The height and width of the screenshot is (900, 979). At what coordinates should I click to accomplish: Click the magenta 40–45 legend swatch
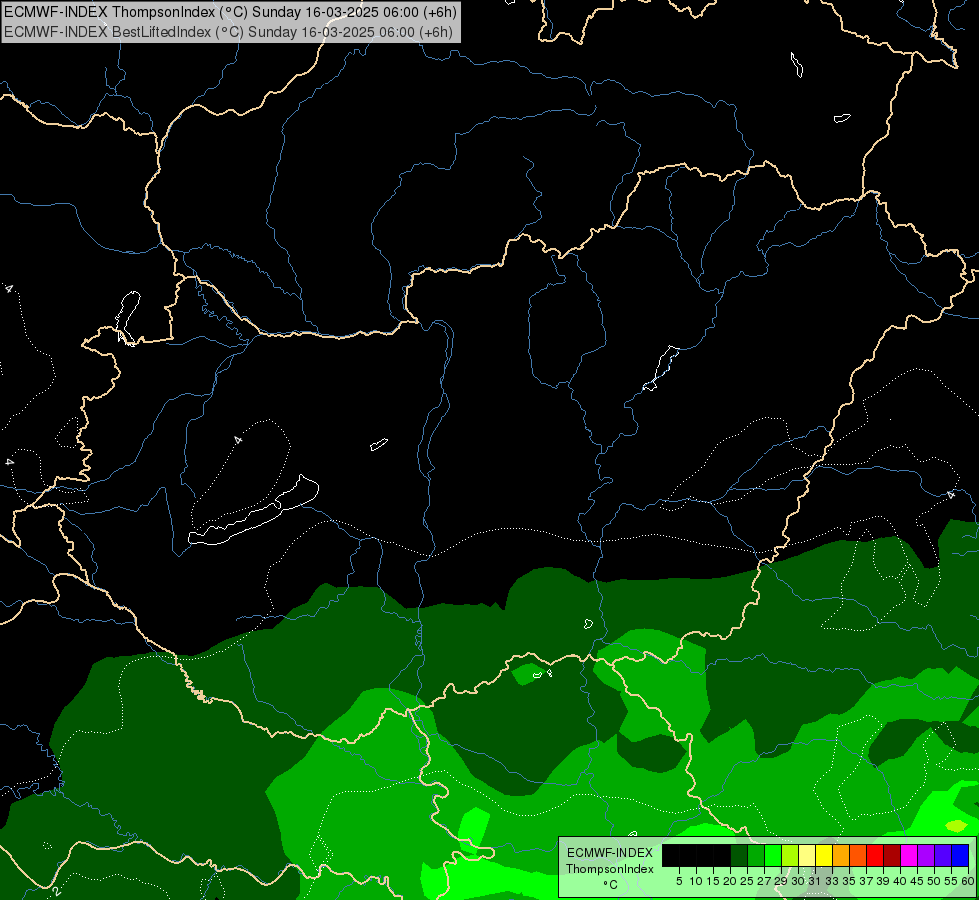[x=910, y=855]
